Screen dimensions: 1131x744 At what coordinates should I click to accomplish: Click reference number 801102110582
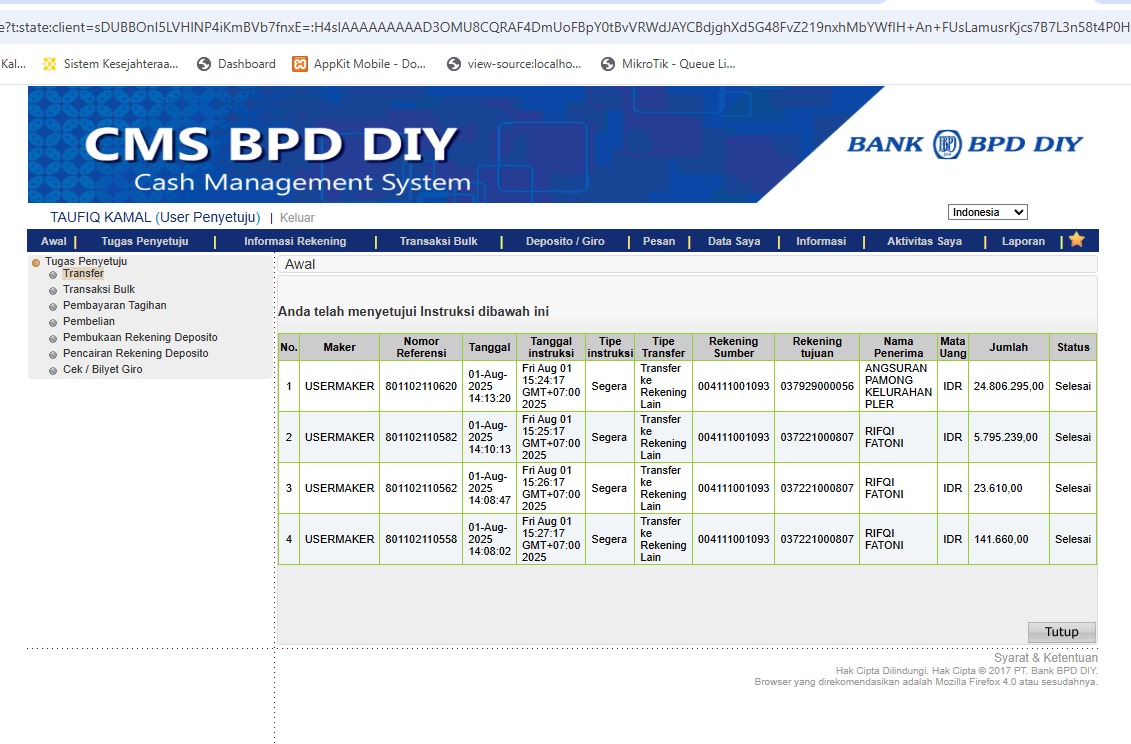coord(421,437)
